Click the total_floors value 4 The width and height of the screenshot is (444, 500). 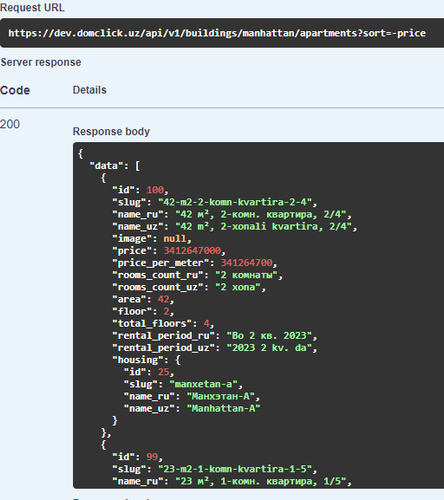pos(207,323)
